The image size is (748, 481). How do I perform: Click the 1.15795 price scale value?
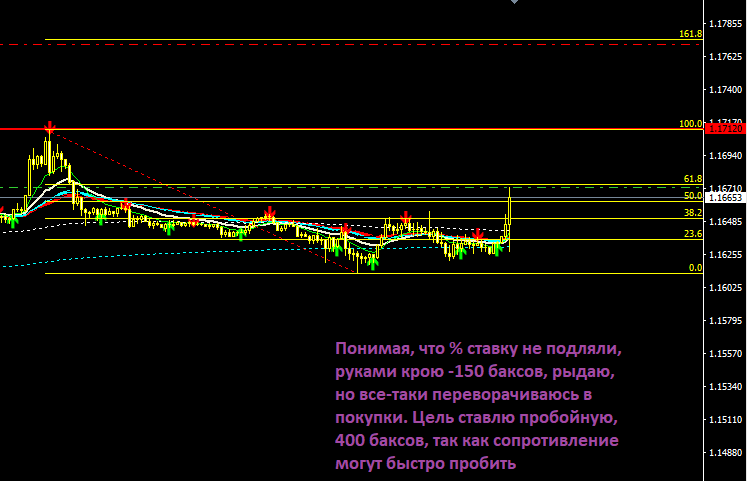point(726,321)
